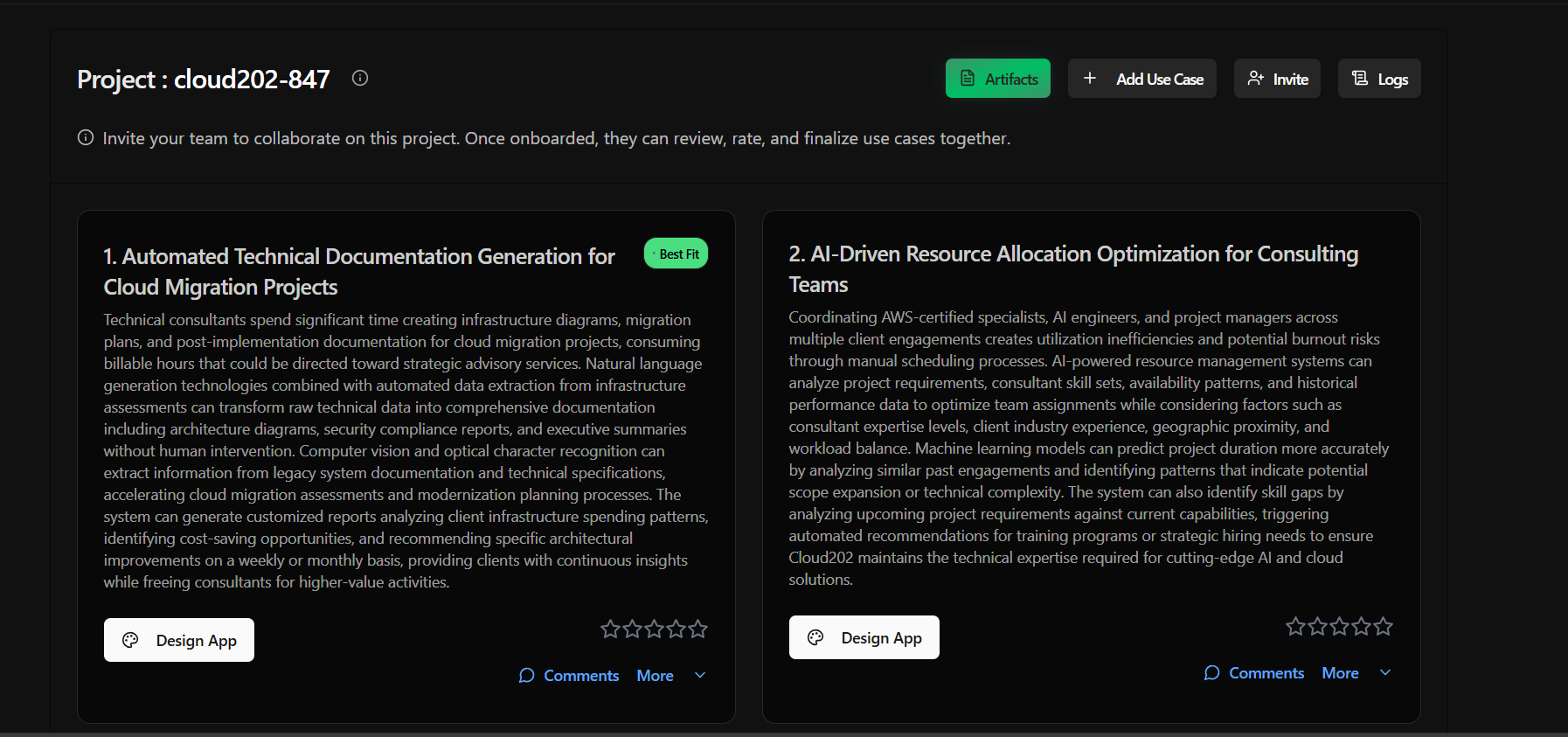Rate Resource Allocation use case one star

tap(1295, 626)
